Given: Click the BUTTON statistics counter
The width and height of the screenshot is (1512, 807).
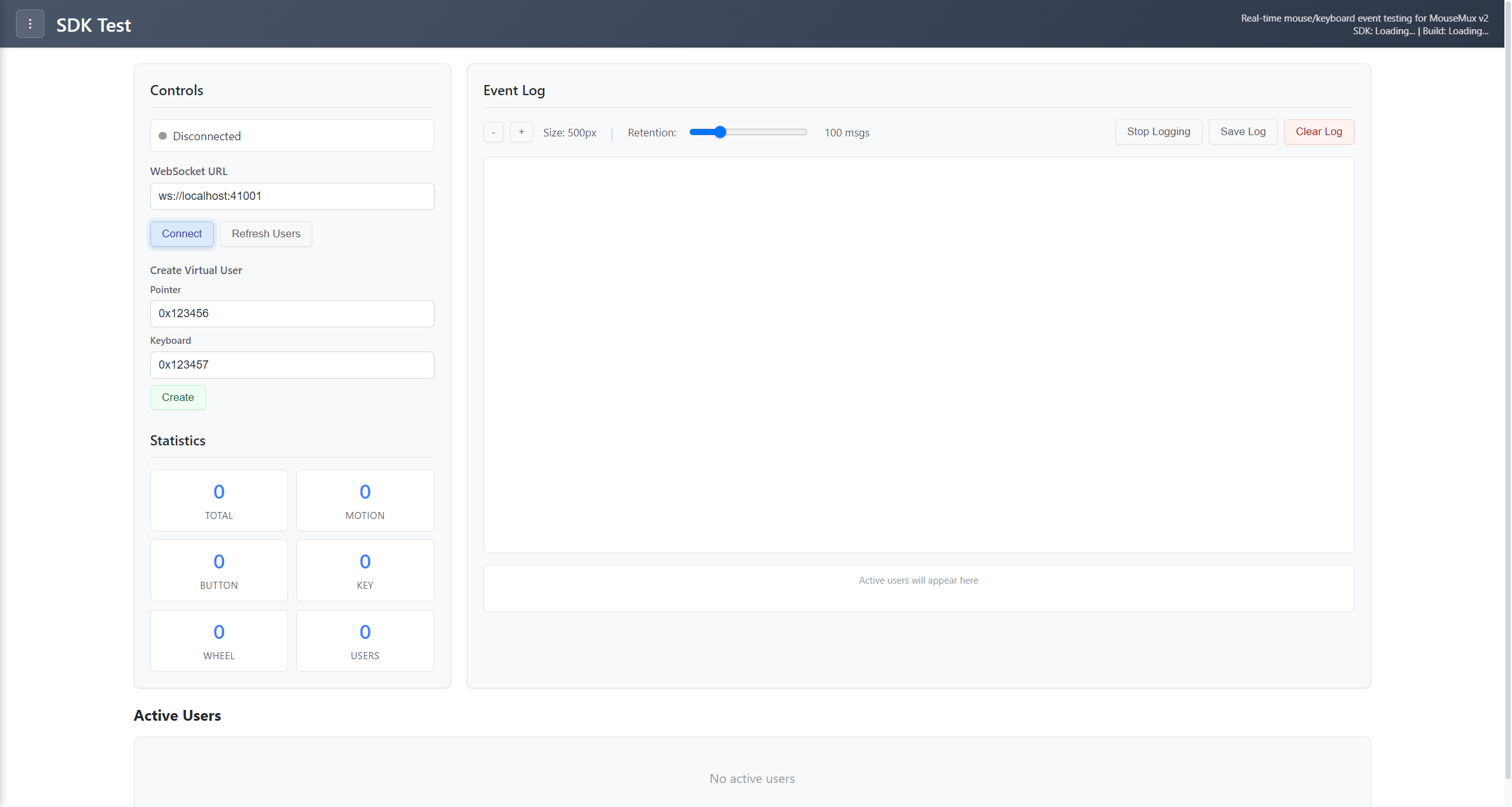Looking at the screenshot, I should point(218,570).
